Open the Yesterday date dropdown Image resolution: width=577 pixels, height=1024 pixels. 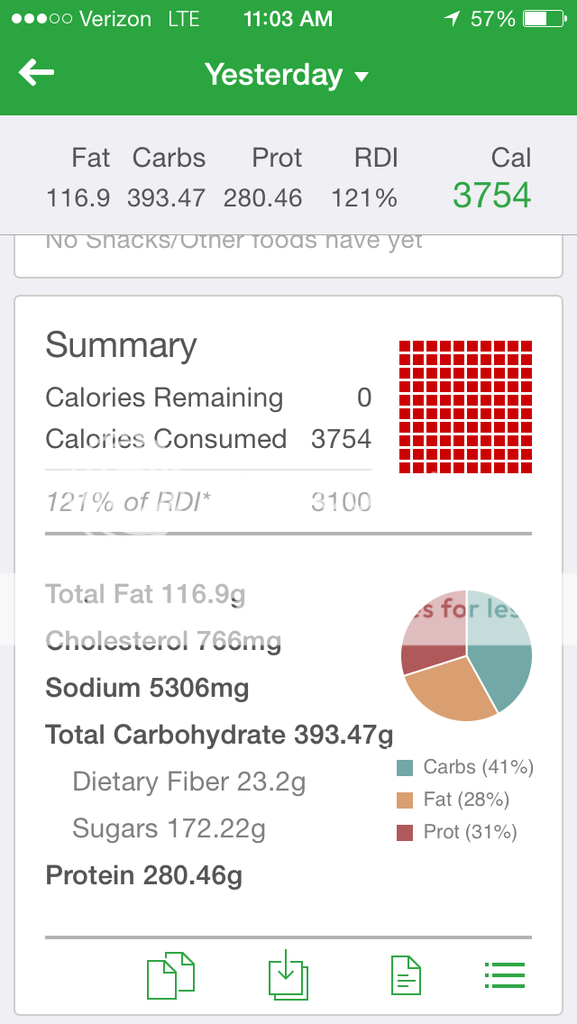pyautogui.click(x=287, y=74)
